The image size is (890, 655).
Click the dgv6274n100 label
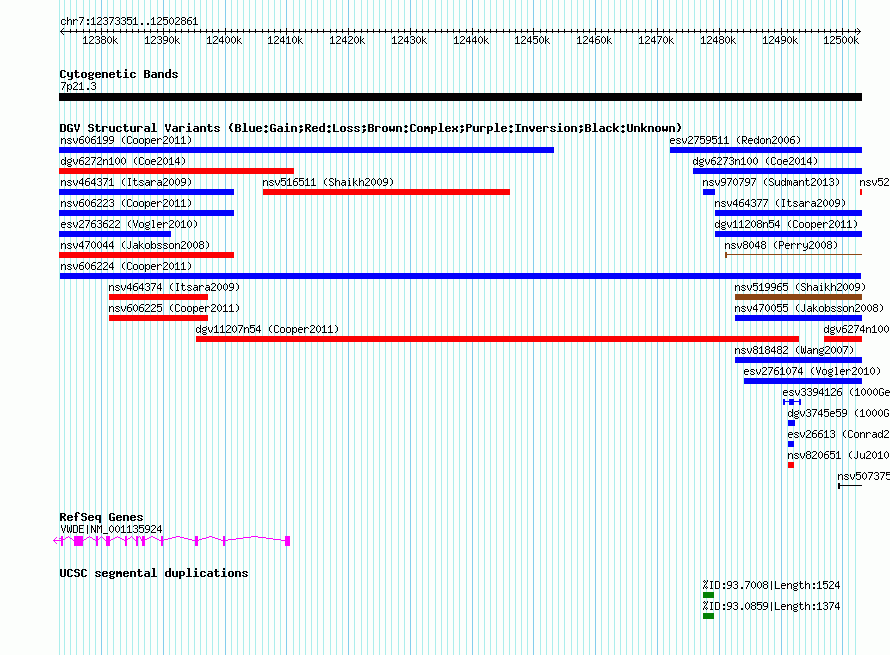coord(857,329)
